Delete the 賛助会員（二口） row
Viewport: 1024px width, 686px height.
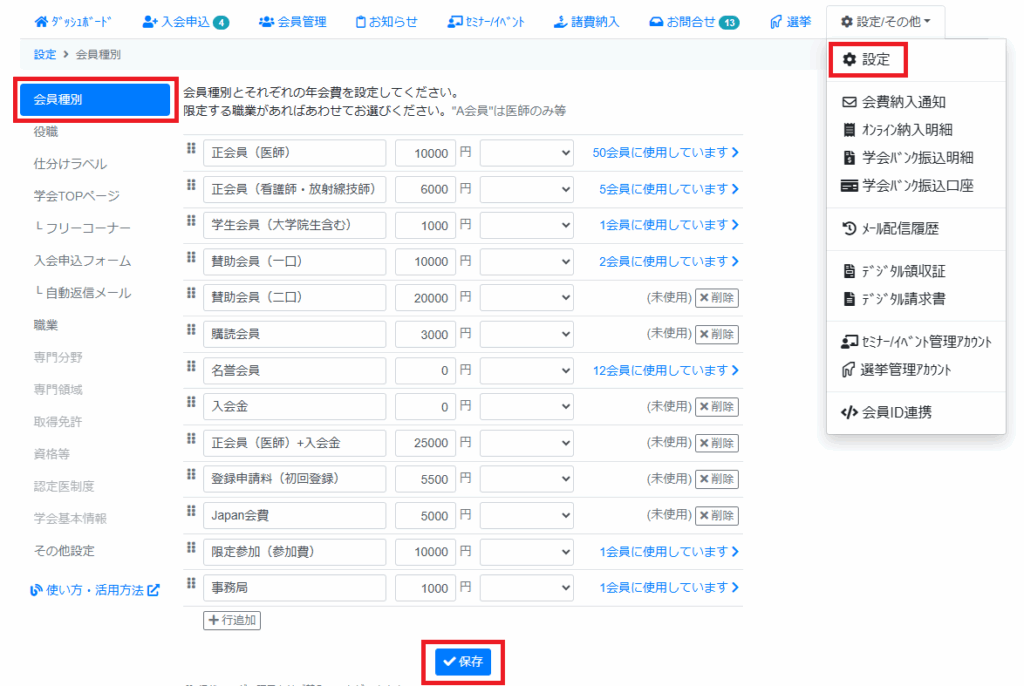(x=717, y=298)
